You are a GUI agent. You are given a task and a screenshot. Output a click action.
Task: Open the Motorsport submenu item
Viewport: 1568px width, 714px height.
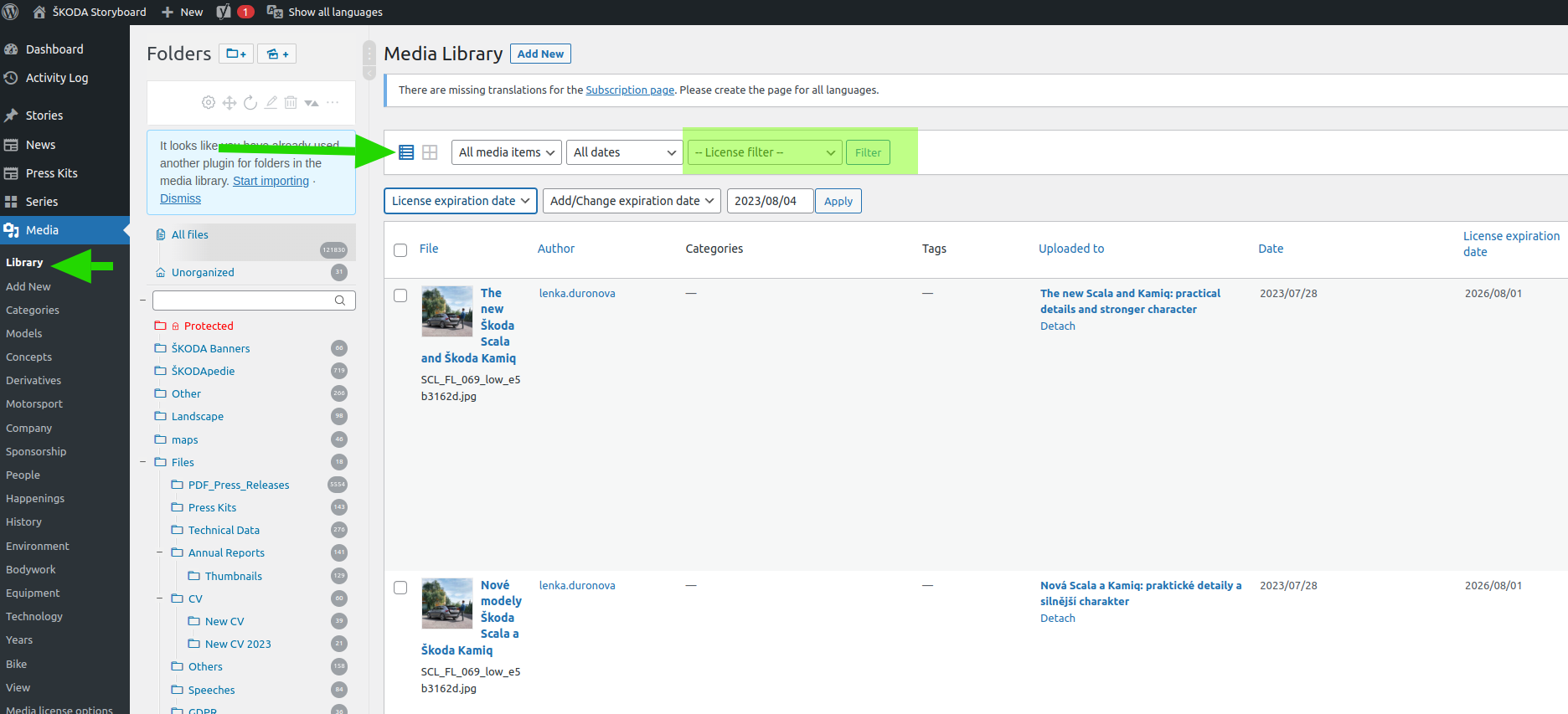point(34,403)
